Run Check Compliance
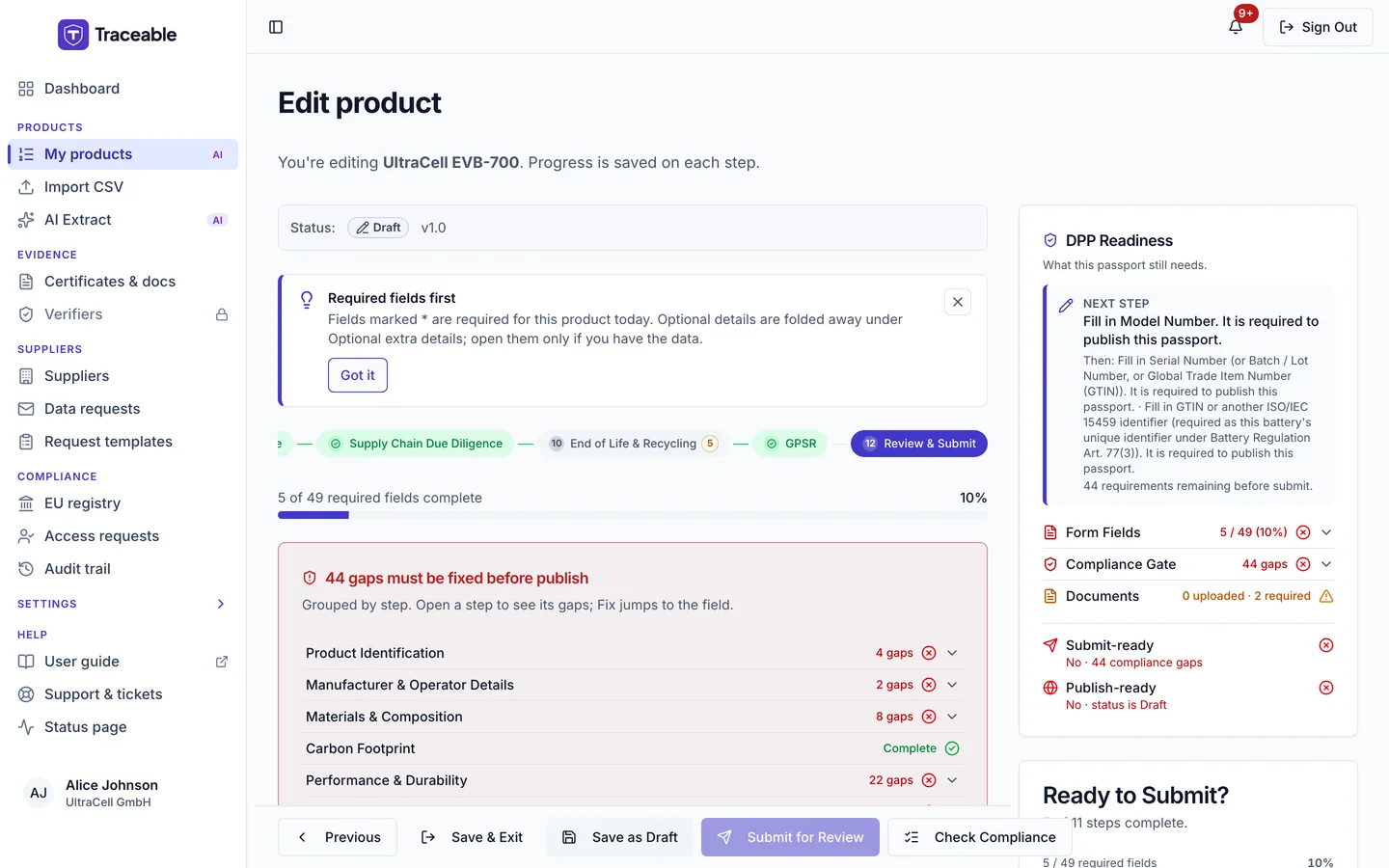The width and height of the screenshot is (1389, 868). point(980,837)
